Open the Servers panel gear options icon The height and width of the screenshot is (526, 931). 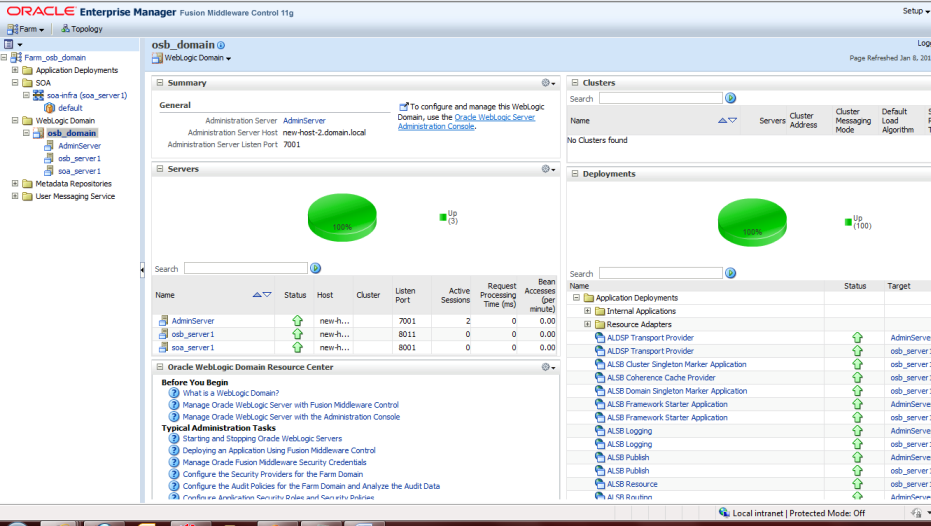coord(547,169)
